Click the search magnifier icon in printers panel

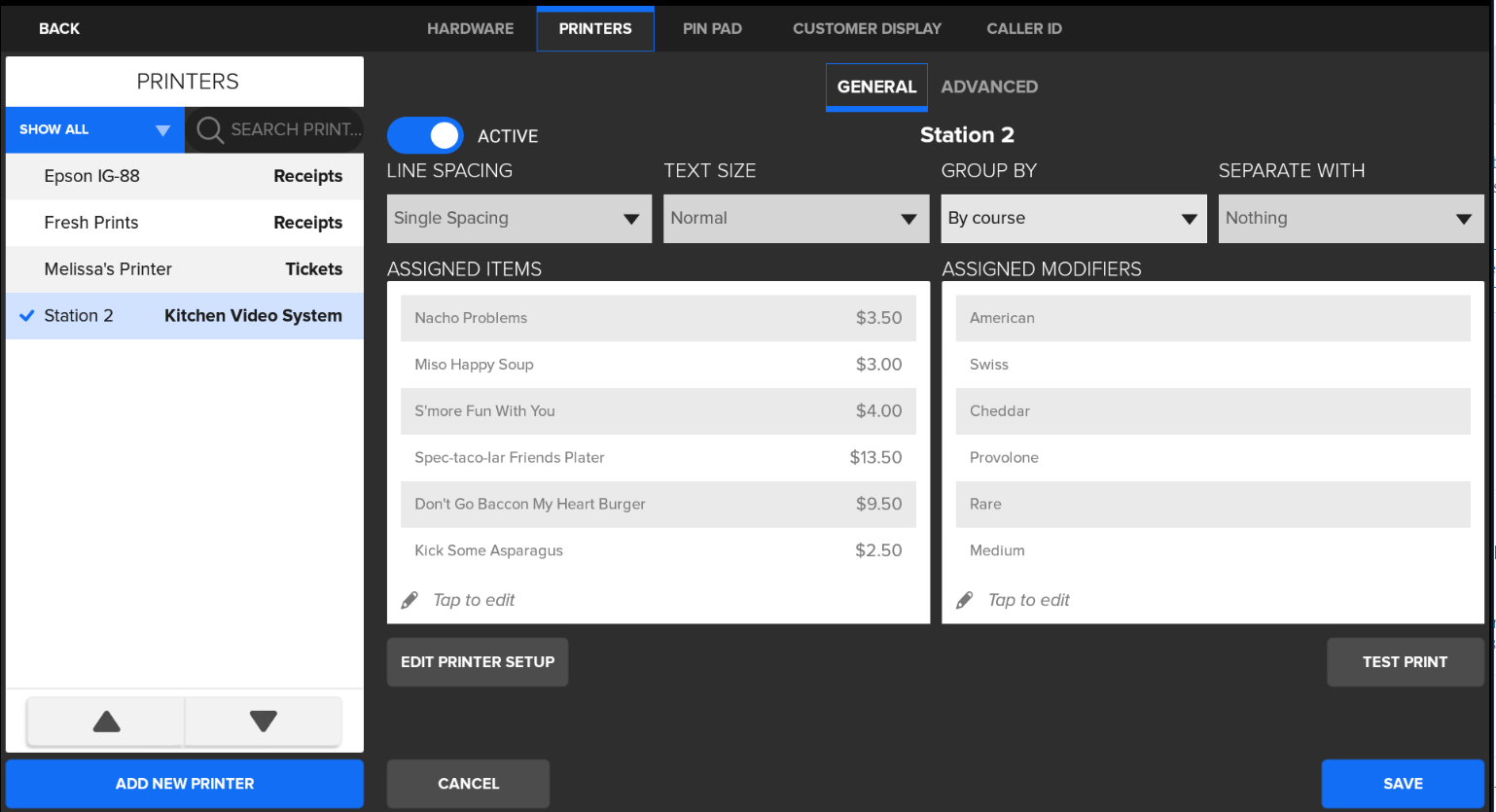coord(209,129)
